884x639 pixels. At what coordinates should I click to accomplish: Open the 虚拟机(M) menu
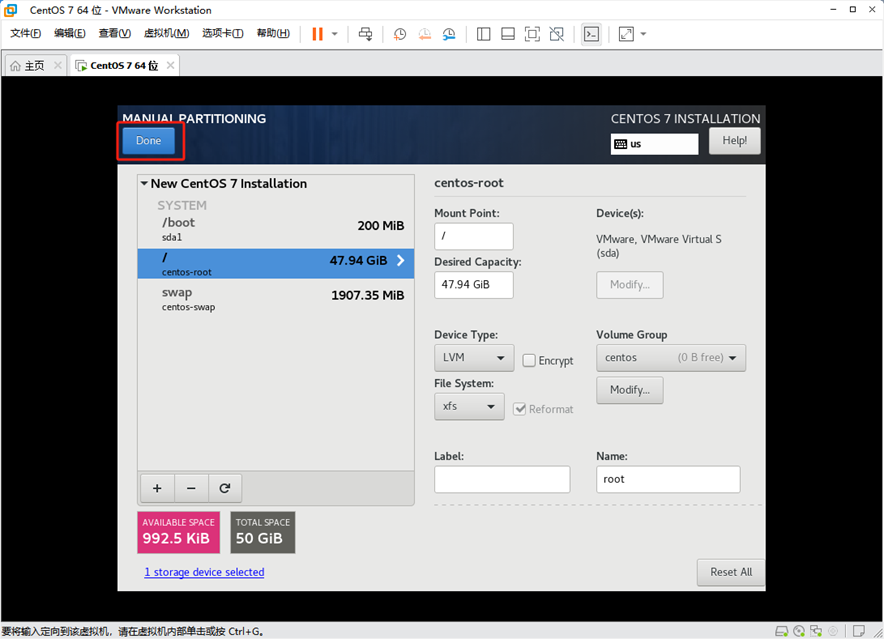(x=166, y=33)
